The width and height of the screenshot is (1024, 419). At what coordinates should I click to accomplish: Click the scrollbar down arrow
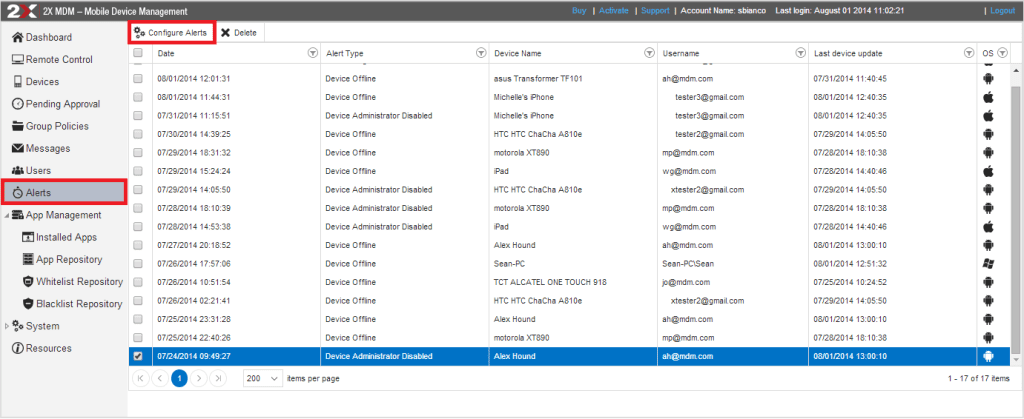1016,360
